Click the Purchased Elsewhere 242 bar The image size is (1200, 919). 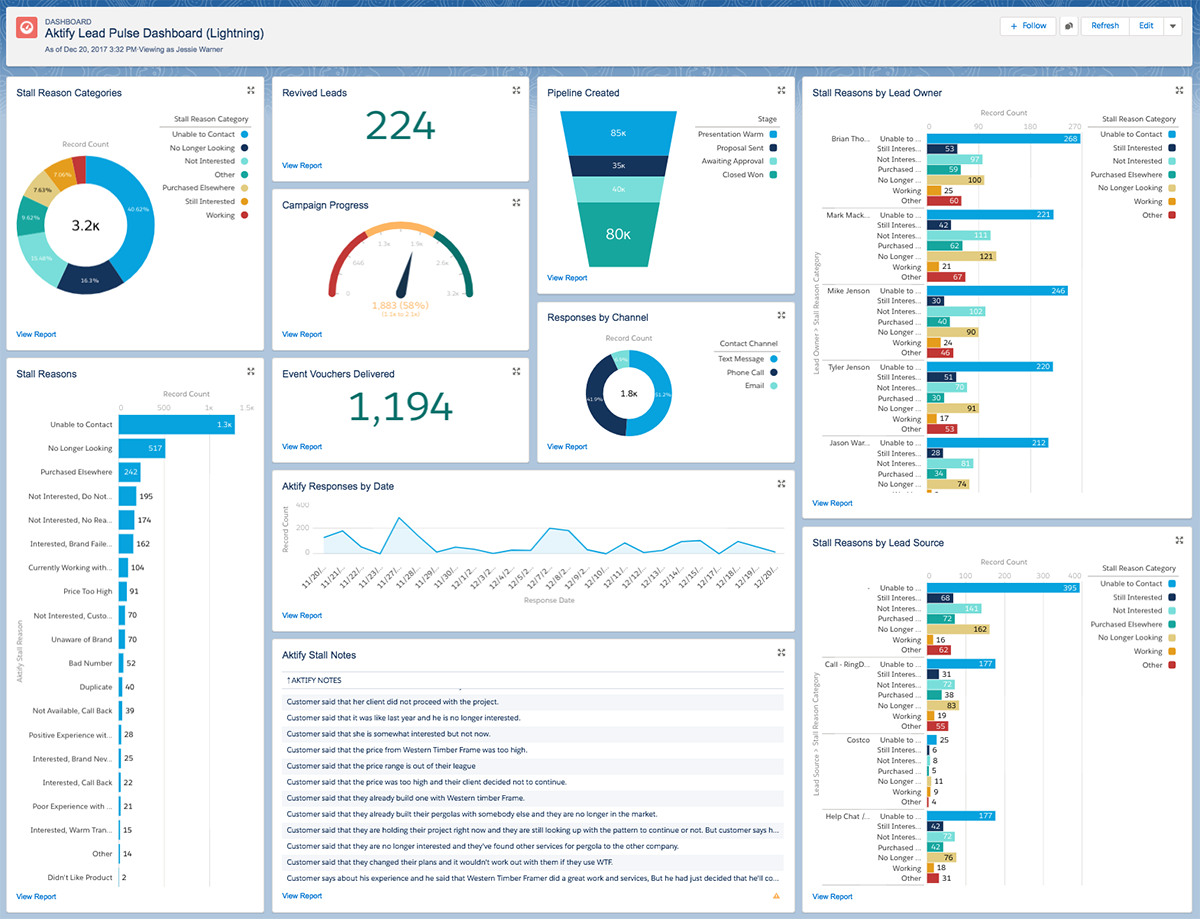coord(130,472)
